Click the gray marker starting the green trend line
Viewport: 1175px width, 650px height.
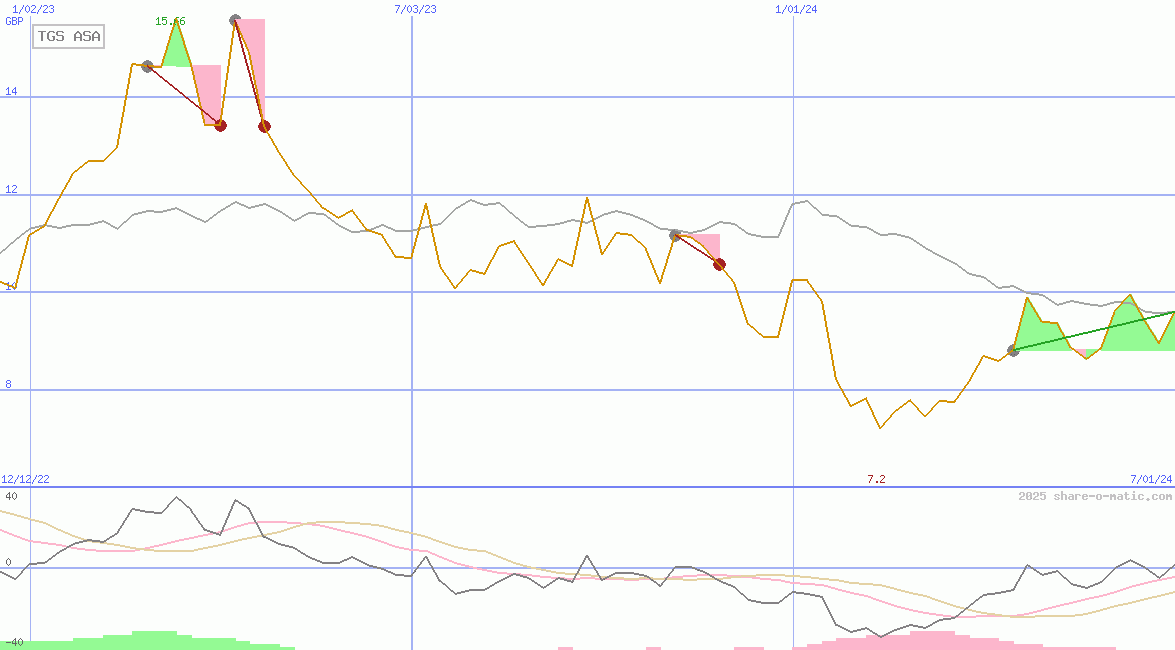click(1013, 350)
